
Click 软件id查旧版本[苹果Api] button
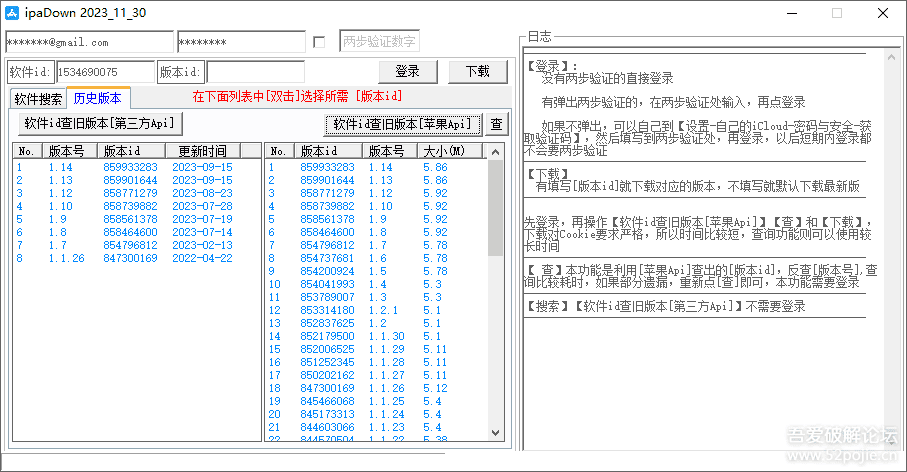(402, 124)
